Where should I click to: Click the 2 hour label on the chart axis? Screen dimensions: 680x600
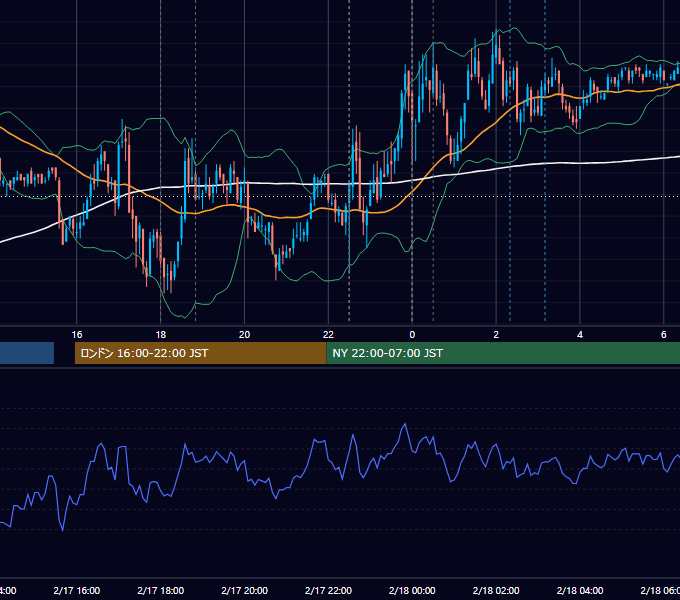496,335
